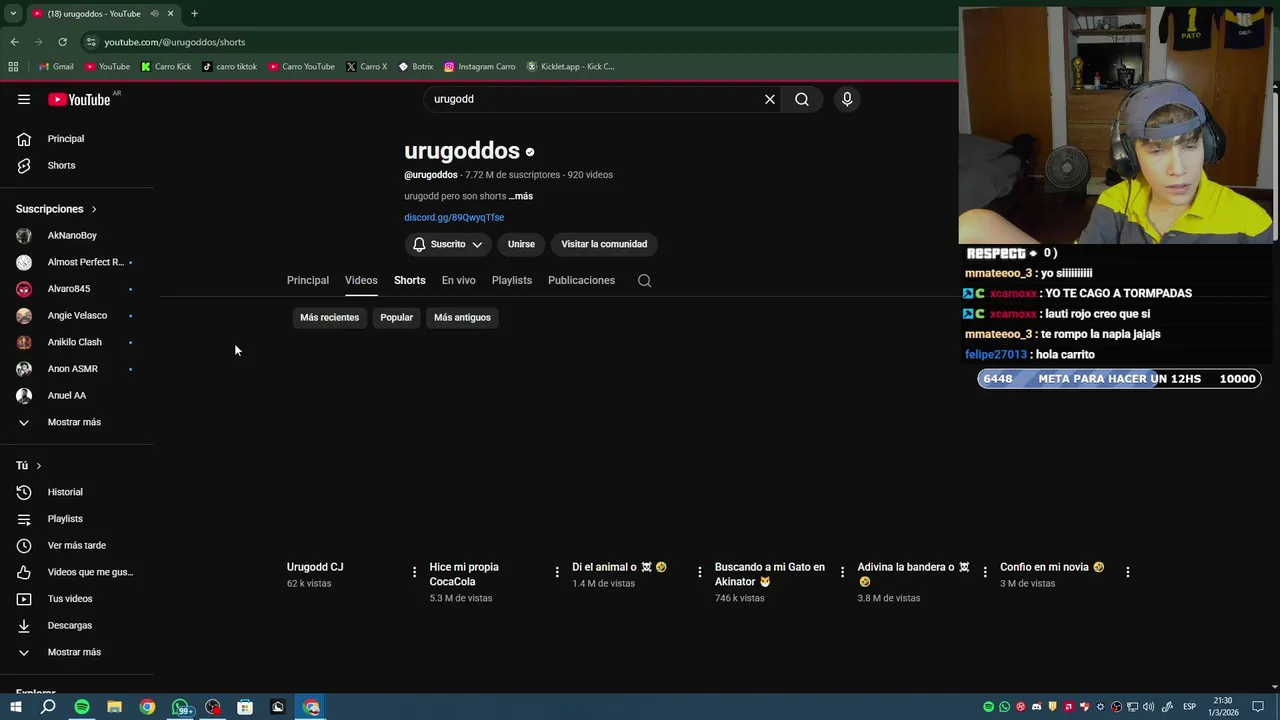Search within the channel using the magnifier
Image resolution: width=1280 pixels, height=720 pixels.
(x=644, y=280)
